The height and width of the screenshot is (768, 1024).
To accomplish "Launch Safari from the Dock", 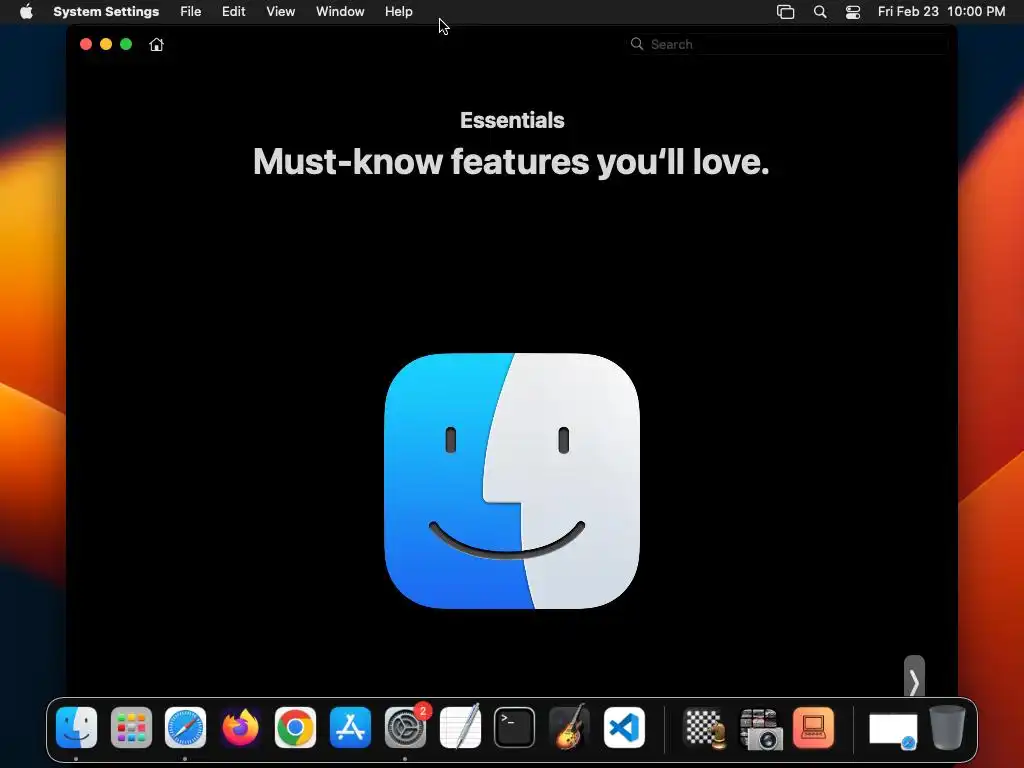I will click(x=185, y=728).
